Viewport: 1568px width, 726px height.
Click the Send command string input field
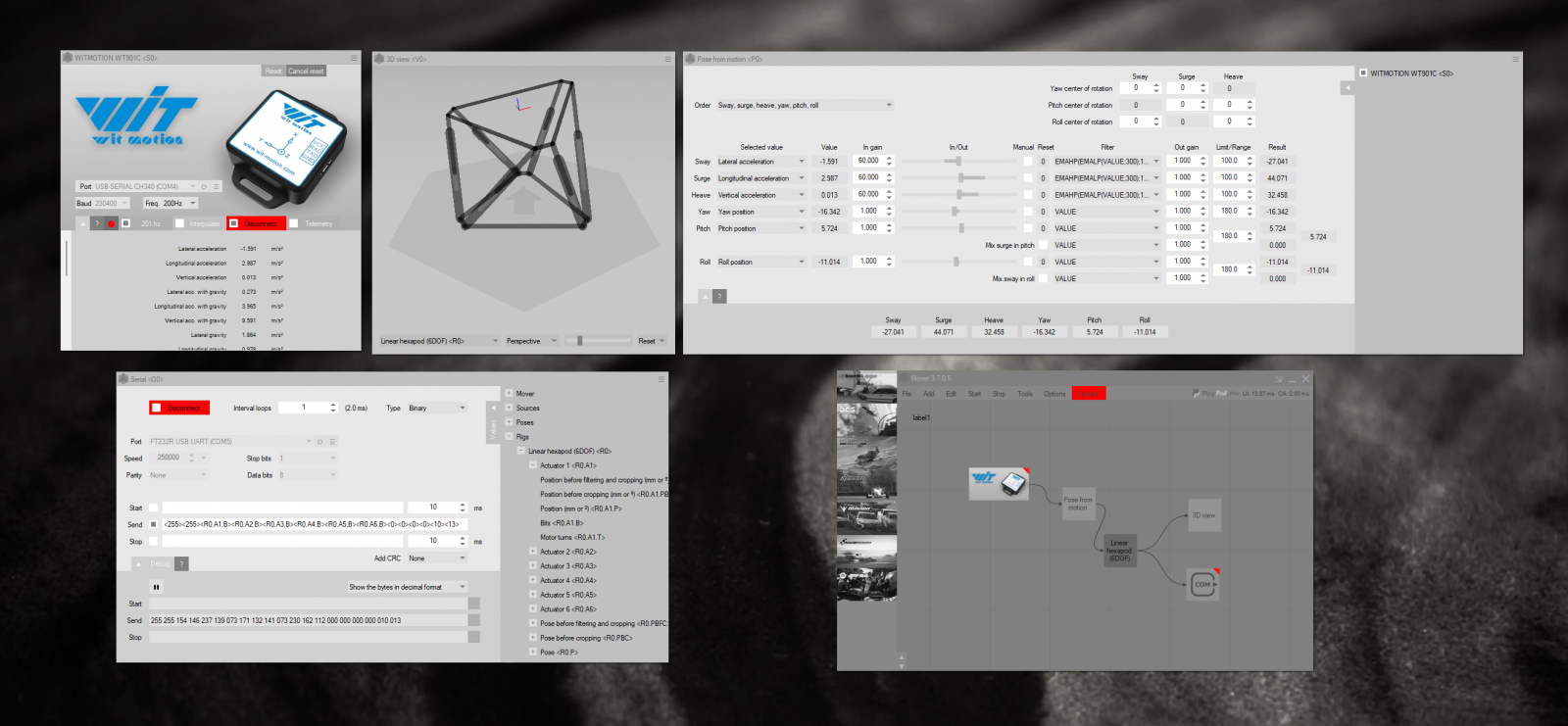pos(314,524)
